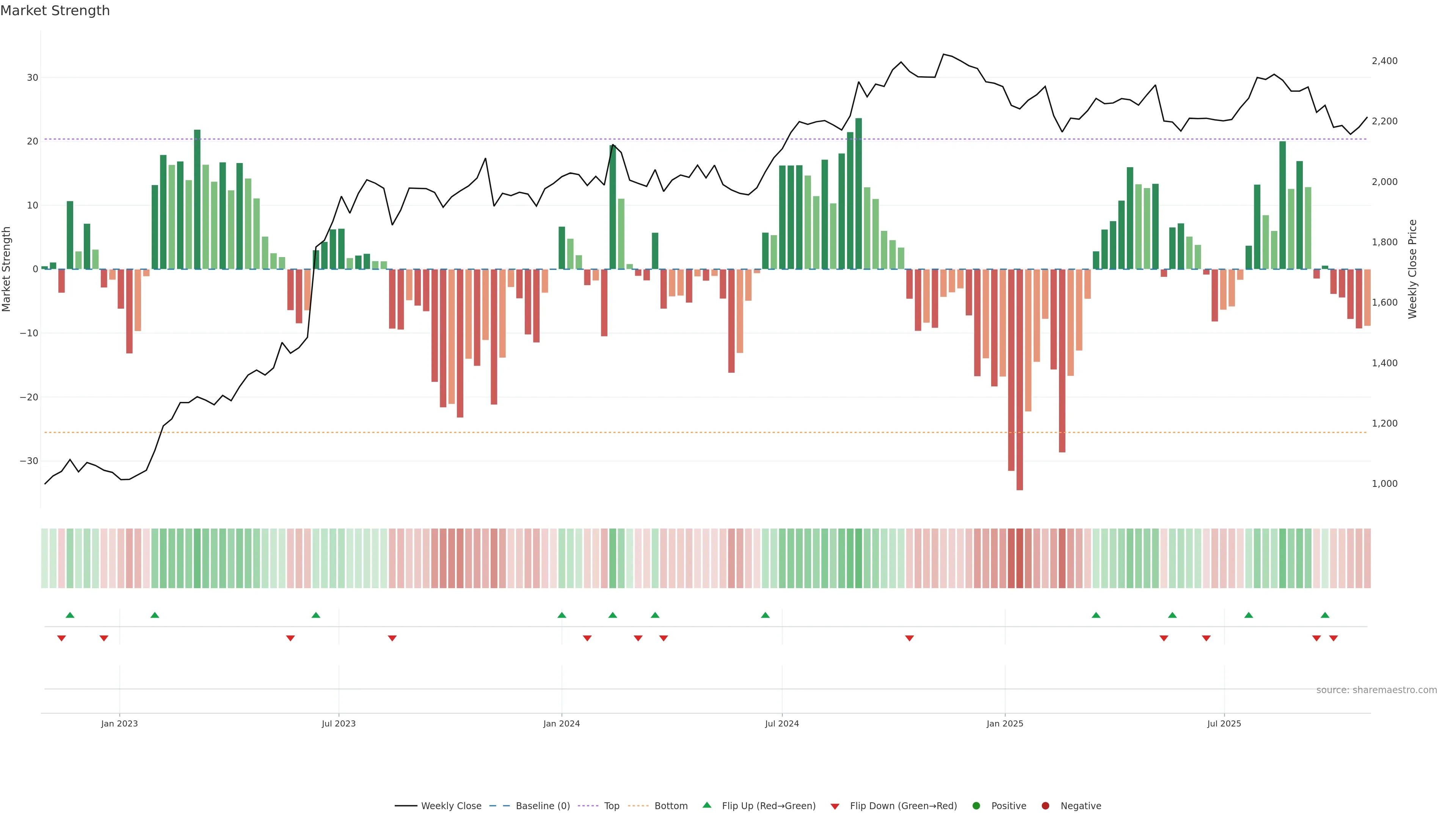Viewport: 1456px width, 819px height.
Task: Click the Flip Down red triangle legend icon
Action: [x=835, y=806]
